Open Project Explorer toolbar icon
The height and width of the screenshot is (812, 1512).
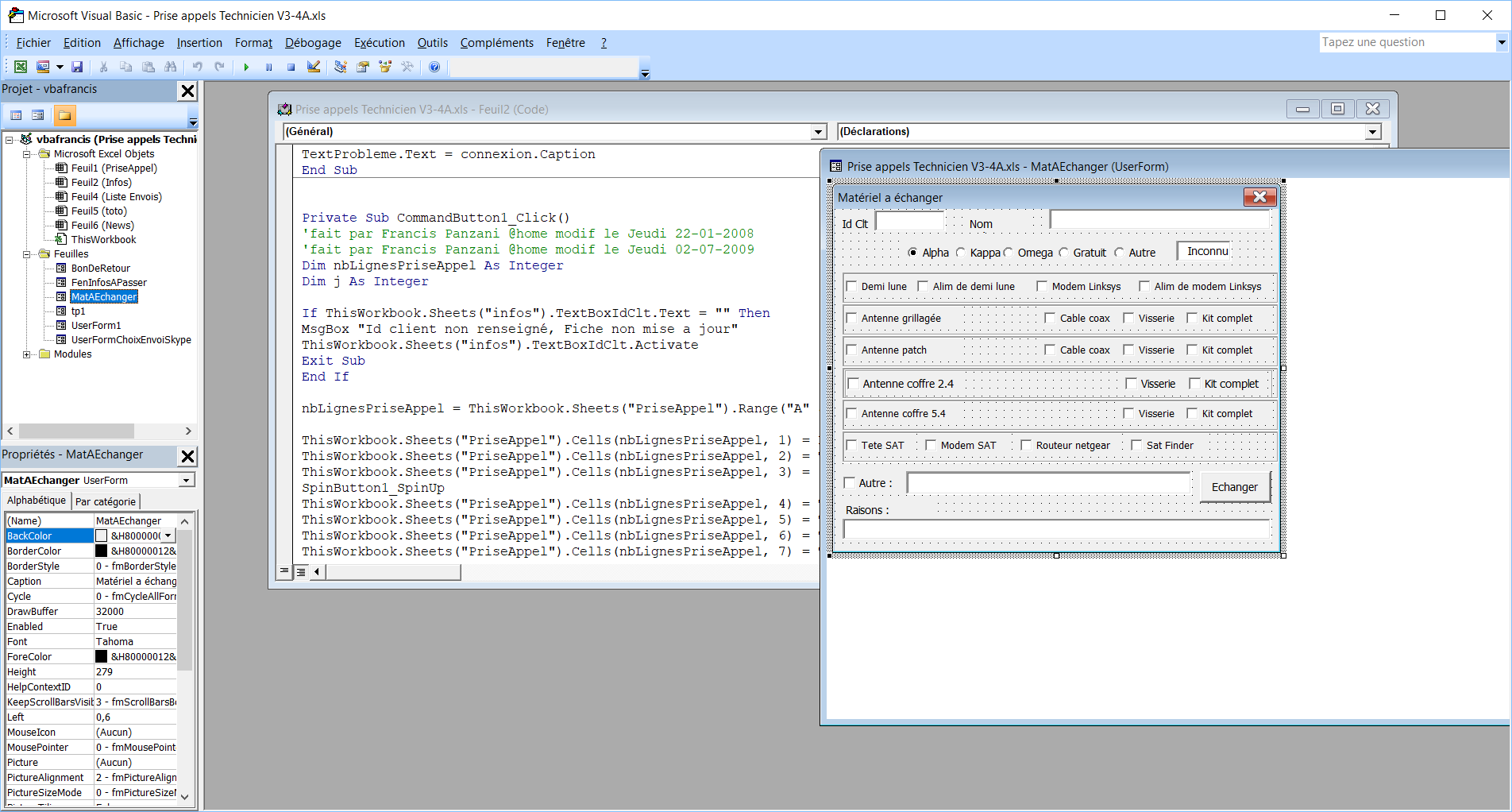click(341, 67)
